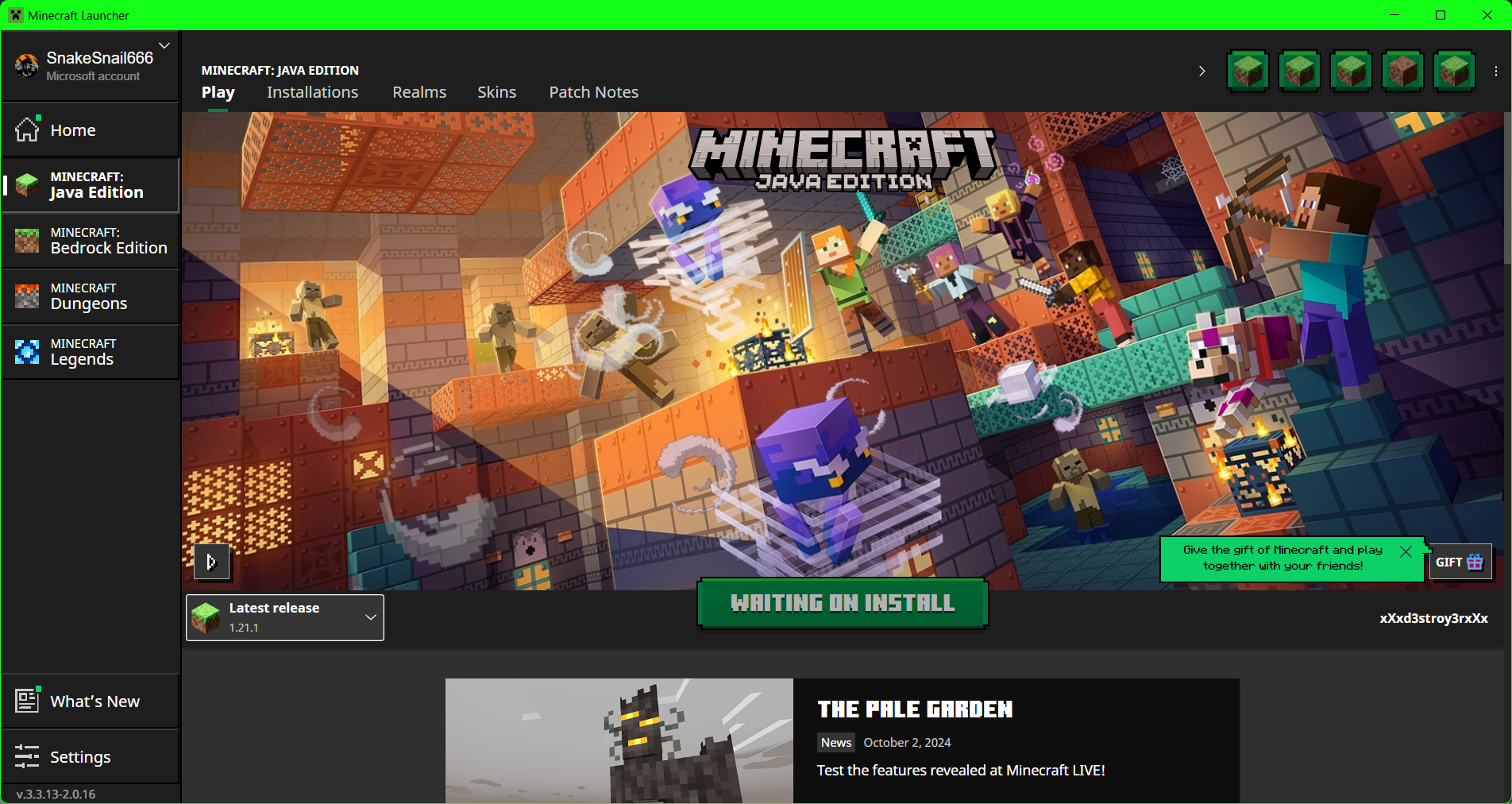Open launcher Settings

click(91, 756)
